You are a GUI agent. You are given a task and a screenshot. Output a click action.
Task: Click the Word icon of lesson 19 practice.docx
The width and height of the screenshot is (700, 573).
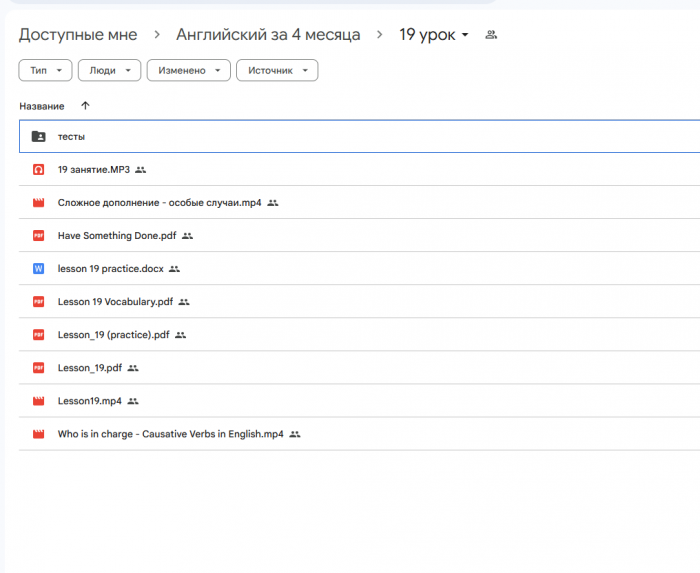[x=38, y=269]
